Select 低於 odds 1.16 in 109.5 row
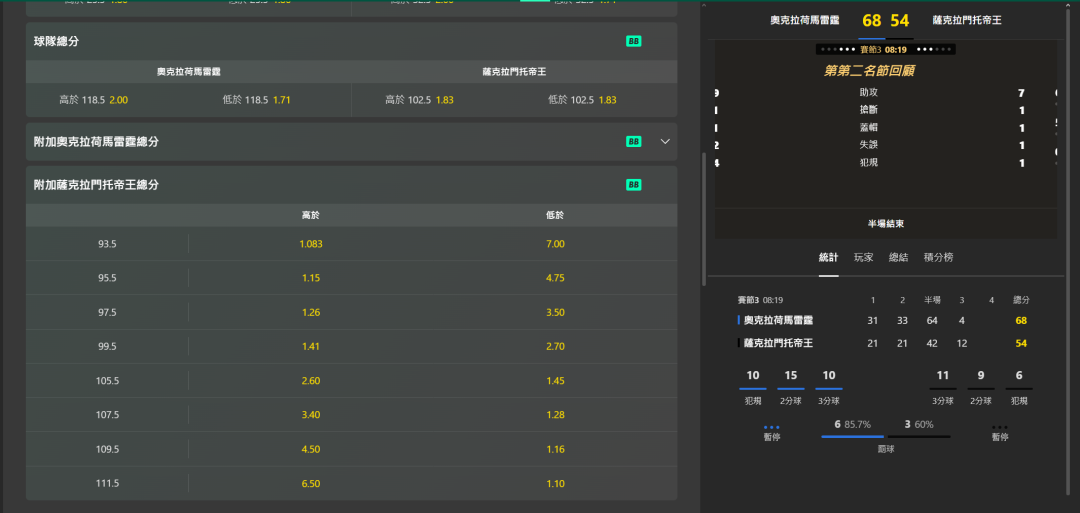This screenshot has height=513, width=1080. pos(555,449)
